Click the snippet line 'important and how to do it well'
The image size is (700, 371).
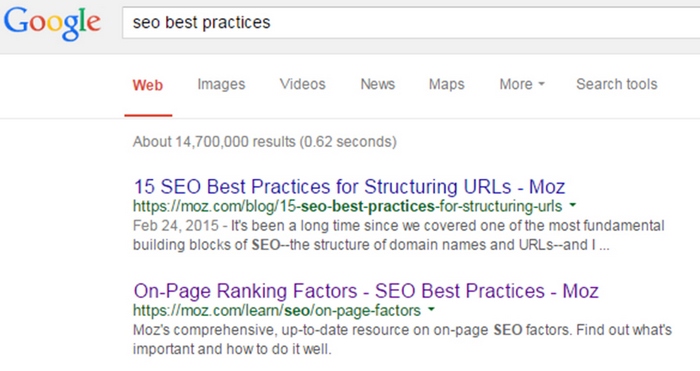coord(232,349)
